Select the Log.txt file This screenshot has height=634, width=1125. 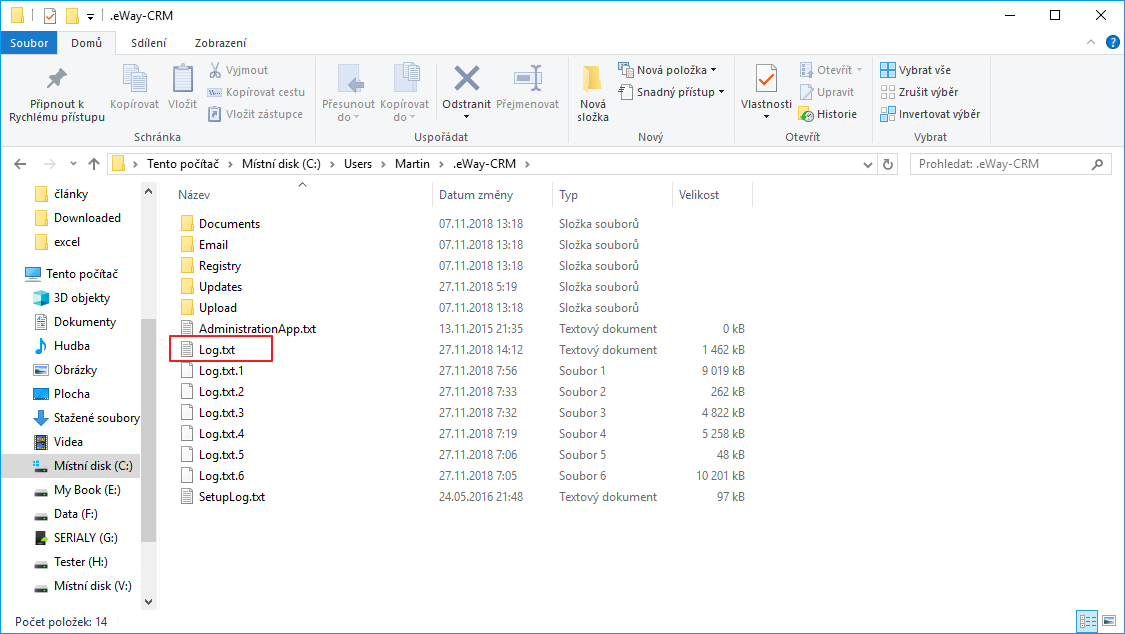[217, 350]
